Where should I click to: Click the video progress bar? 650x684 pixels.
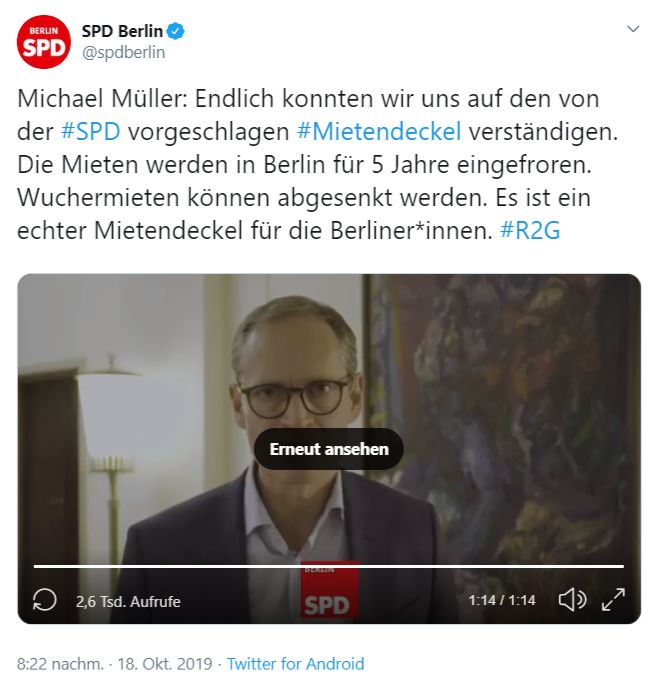point(329,566)
